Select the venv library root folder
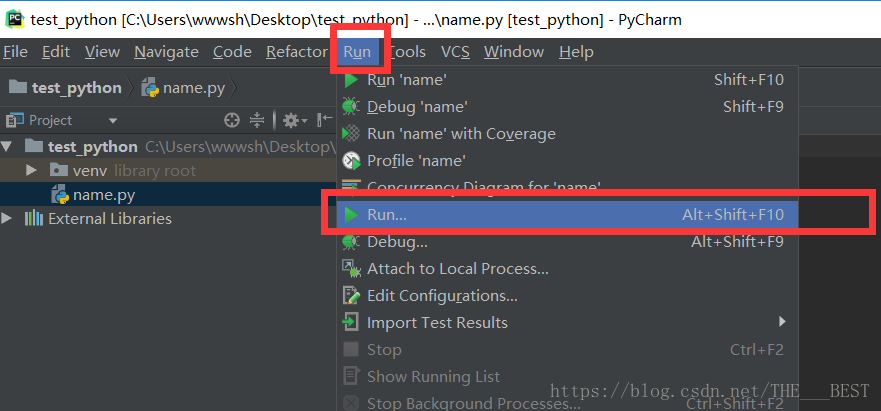Screen dimensions: 881x411 point(168,171)
